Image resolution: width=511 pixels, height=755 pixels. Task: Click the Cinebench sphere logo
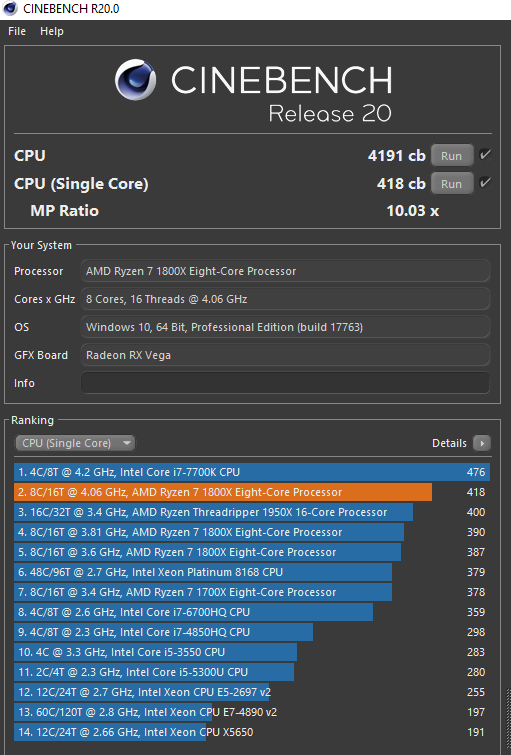pos(135,79)
